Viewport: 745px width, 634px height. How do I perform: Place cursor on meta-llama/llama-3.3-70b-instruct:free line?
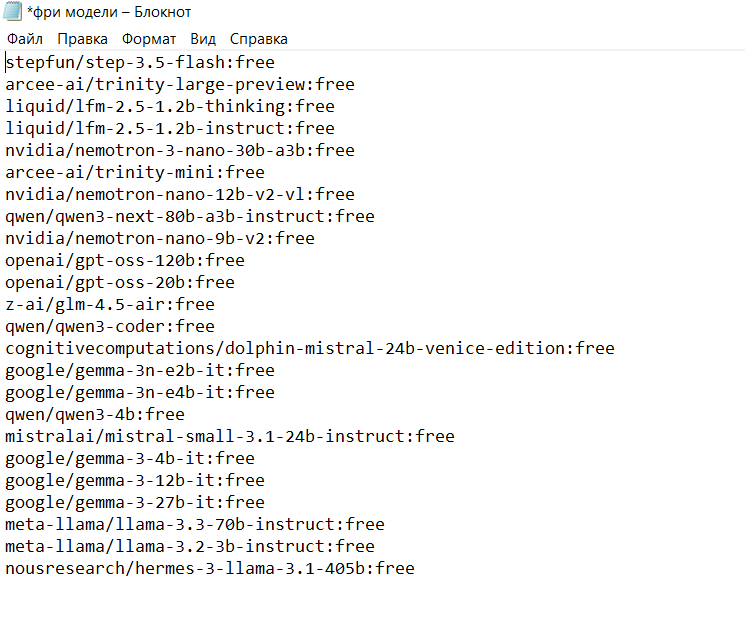pos(195,524)
